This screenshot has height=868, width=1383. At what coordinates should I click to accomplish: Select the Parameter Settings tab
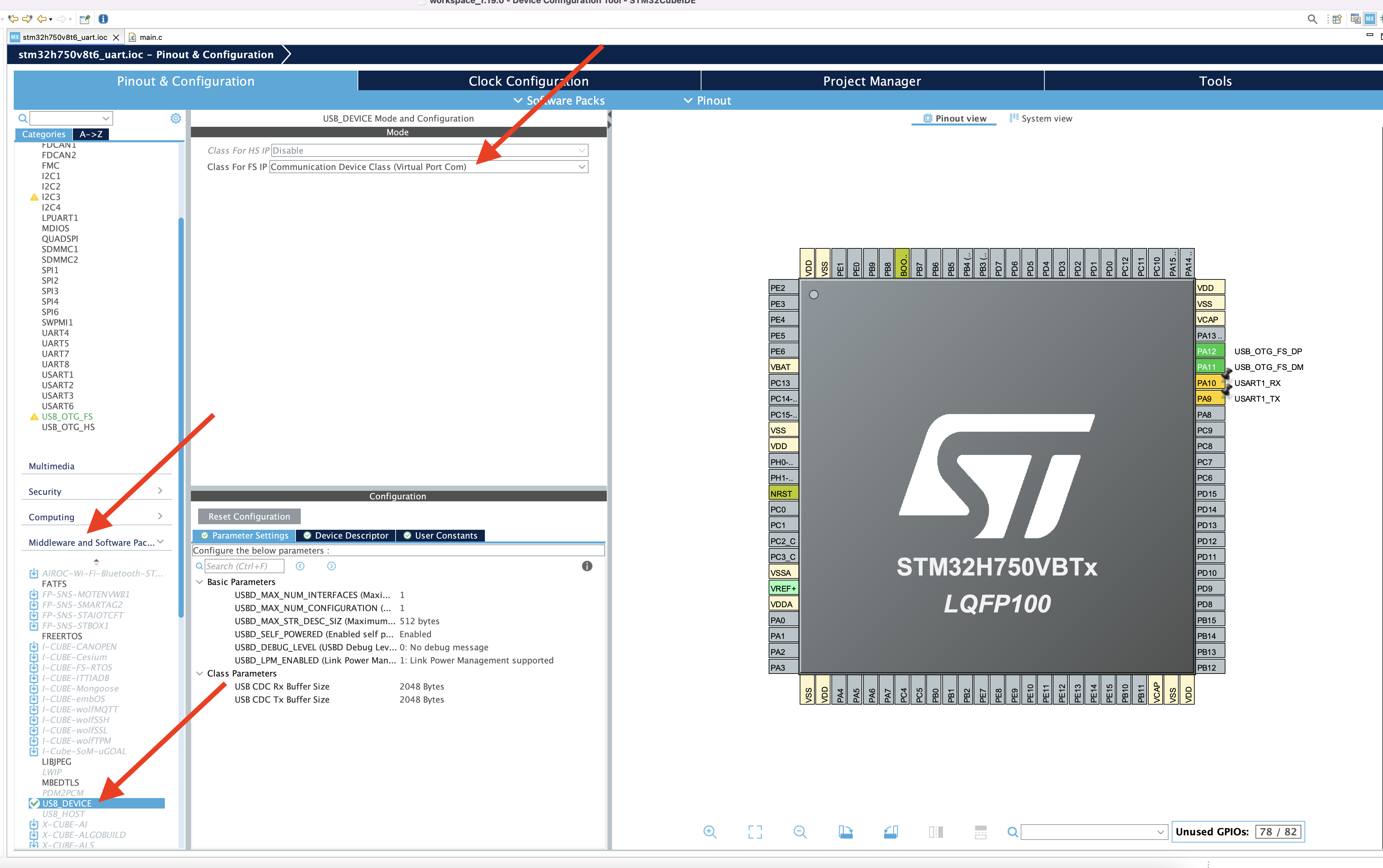(245, 536)
